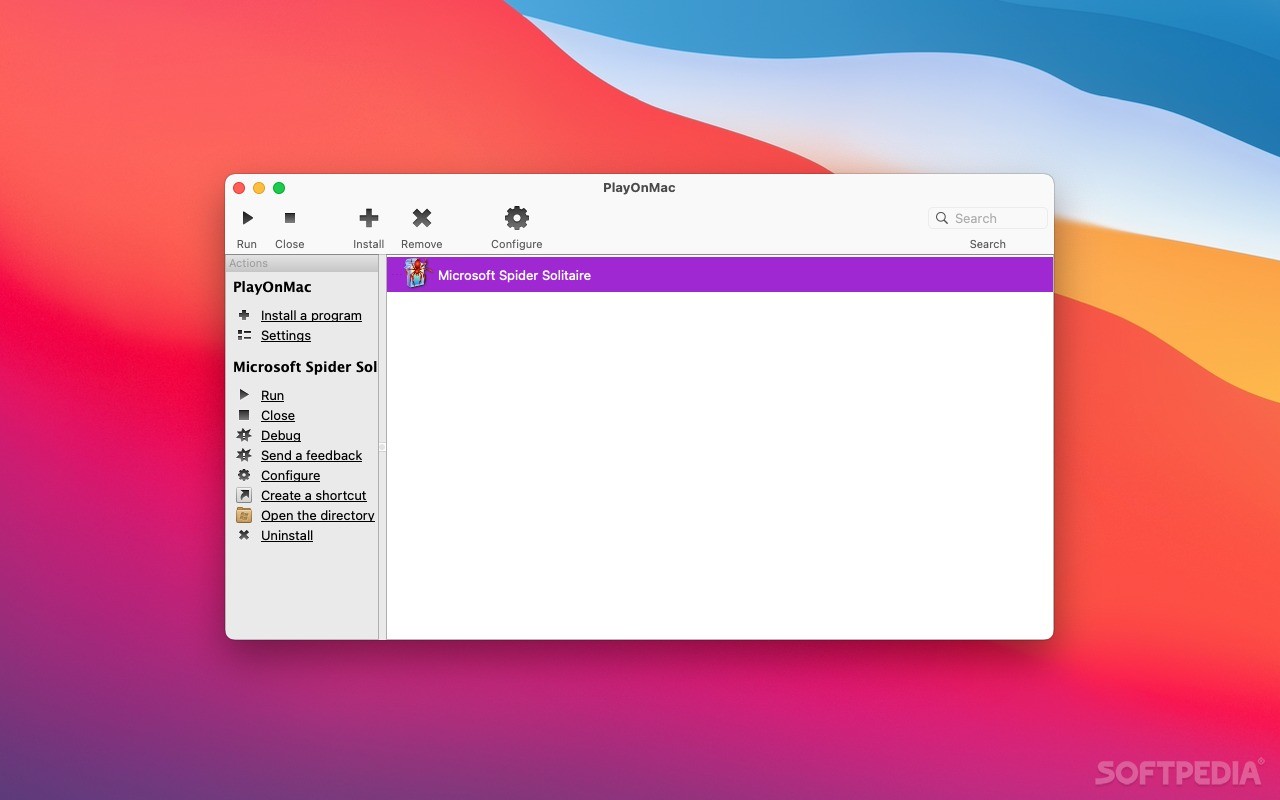This screenshot has width=1280, height=800.
Task: Open the Install a program link
Action: pyautogui.click(x=311, y=315)
